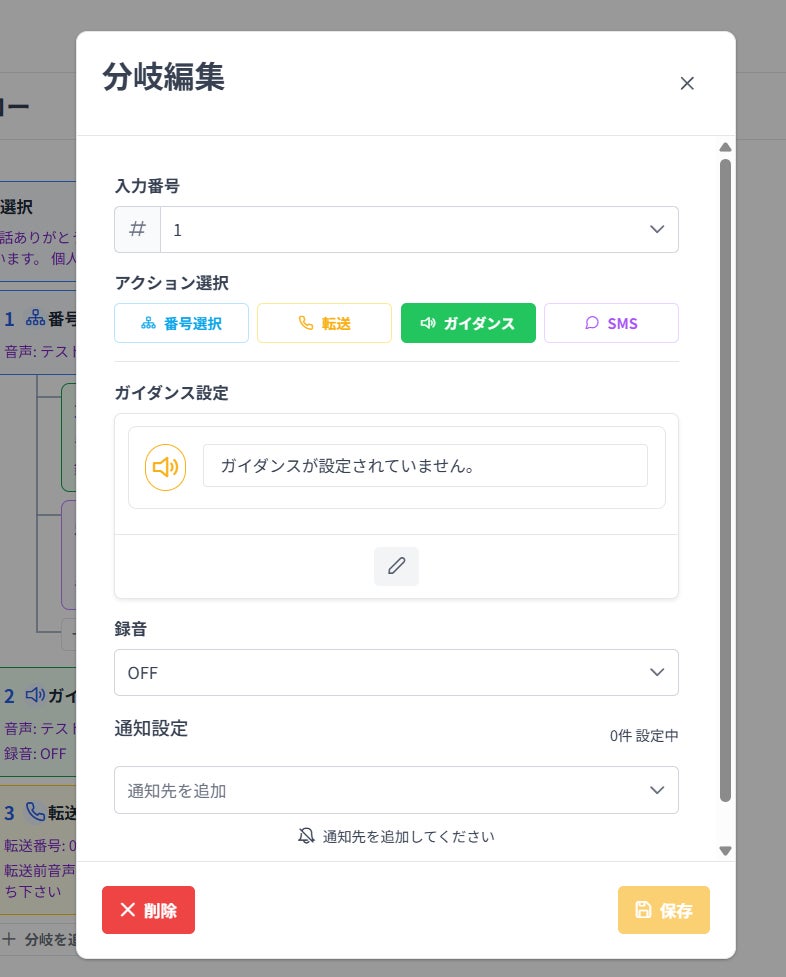The height and width of the screenshot is (977, 786).
Task: Click the 通知先を追加してください hint text
Action: (x=408, y=836)
